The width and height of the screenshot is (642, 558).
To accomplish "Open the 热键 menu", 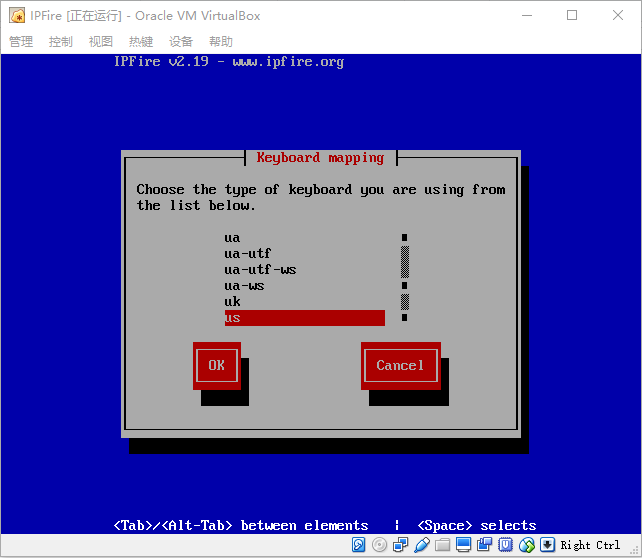I will tap(141, 41).
